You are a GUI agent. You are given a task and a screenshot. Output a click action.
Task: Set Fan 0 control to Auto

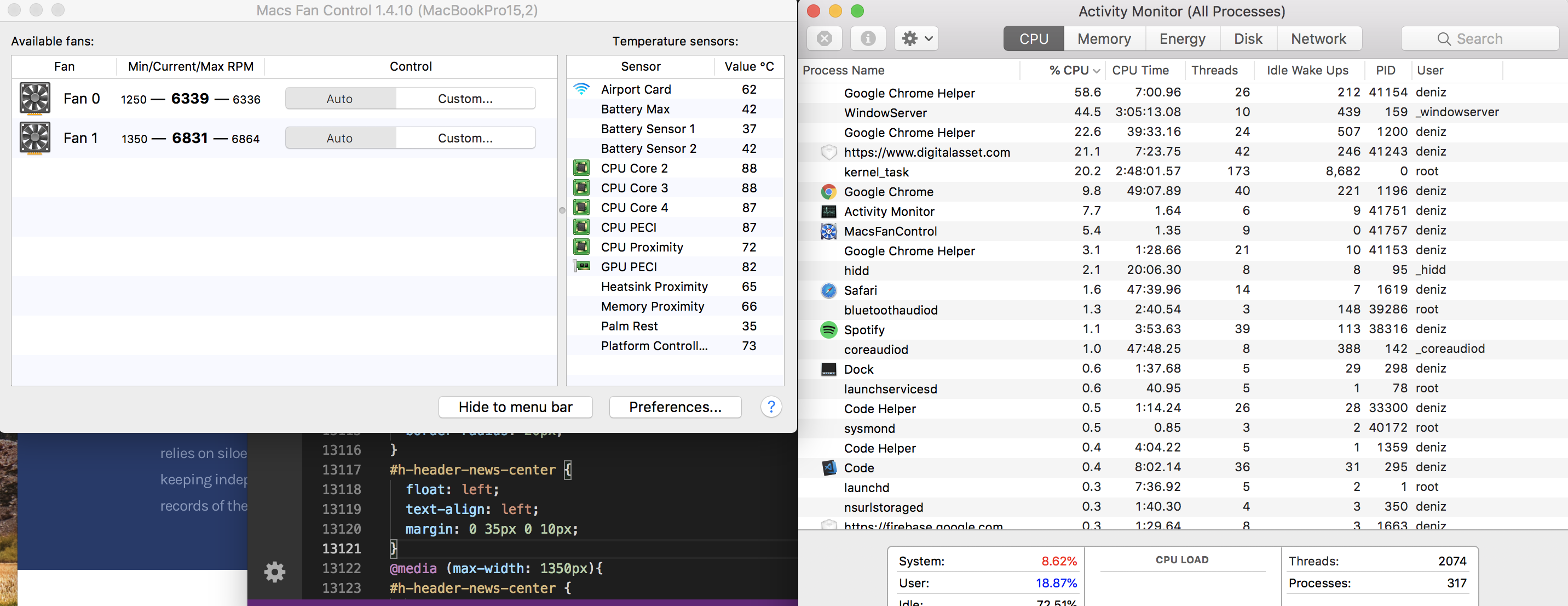(x=339, y=99)
